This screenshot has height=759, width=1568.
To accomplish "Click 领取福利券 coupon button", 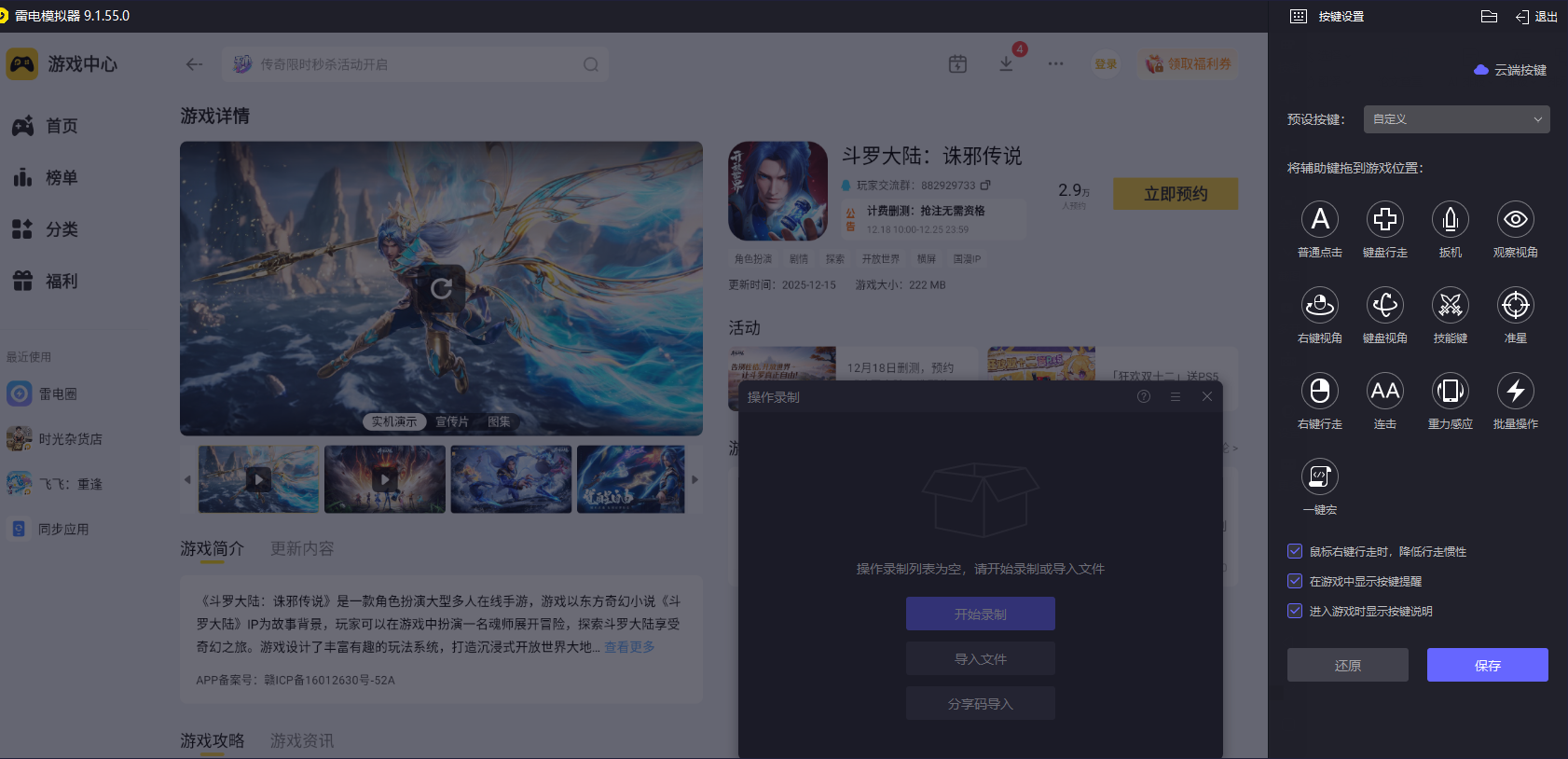I will tap(1188, 64).
